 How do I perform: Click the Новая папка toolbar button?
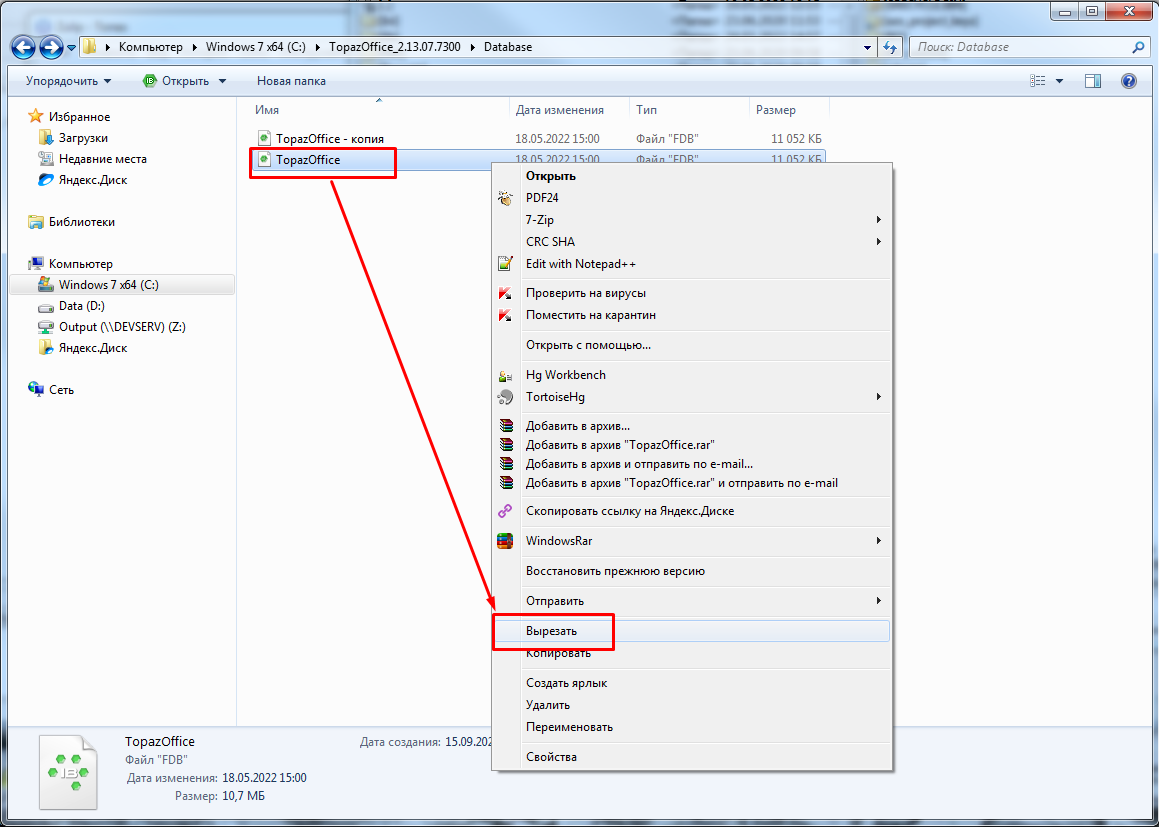[x=291, y=81]
